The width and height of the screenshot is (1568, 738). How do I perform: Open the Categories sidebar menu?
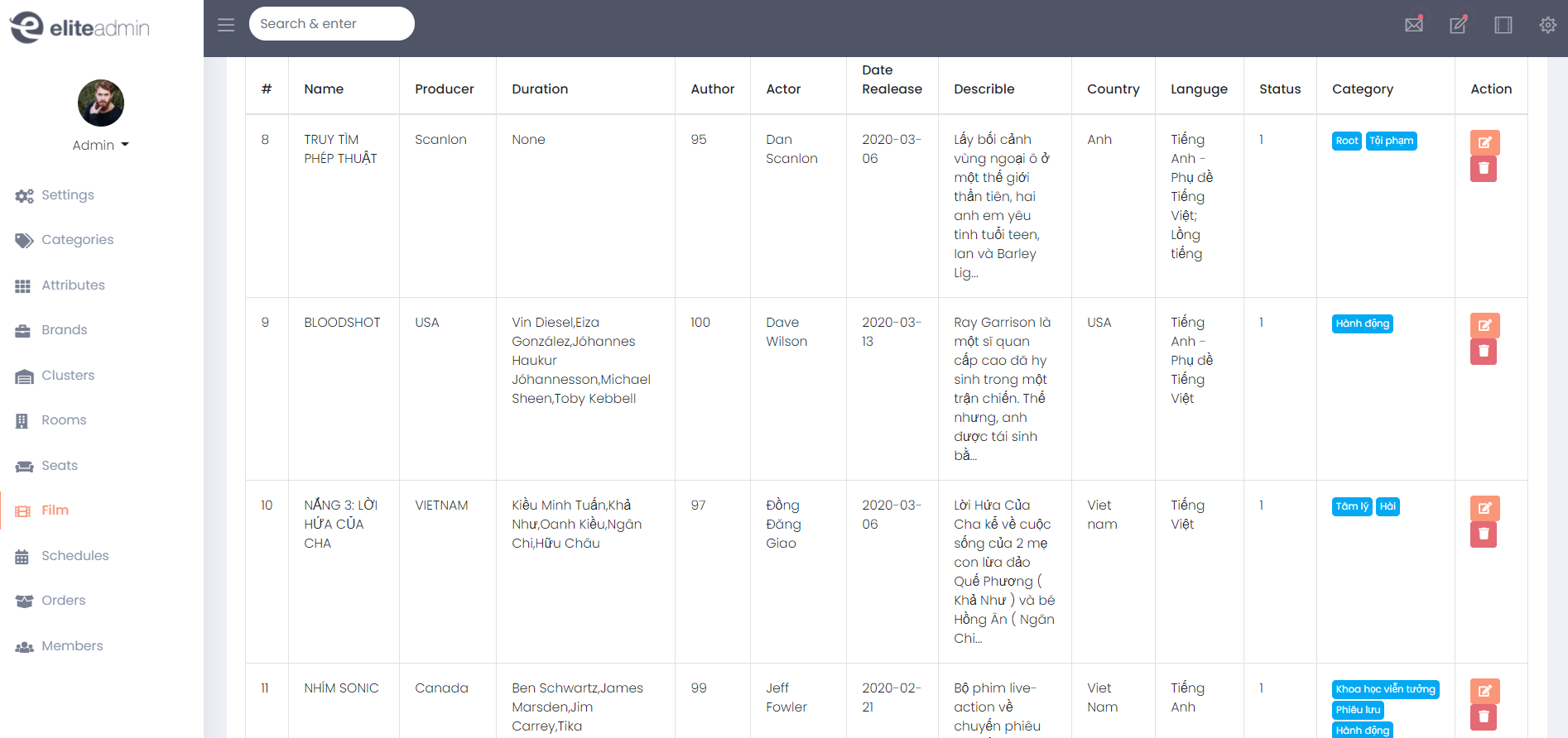coord(77,240)
